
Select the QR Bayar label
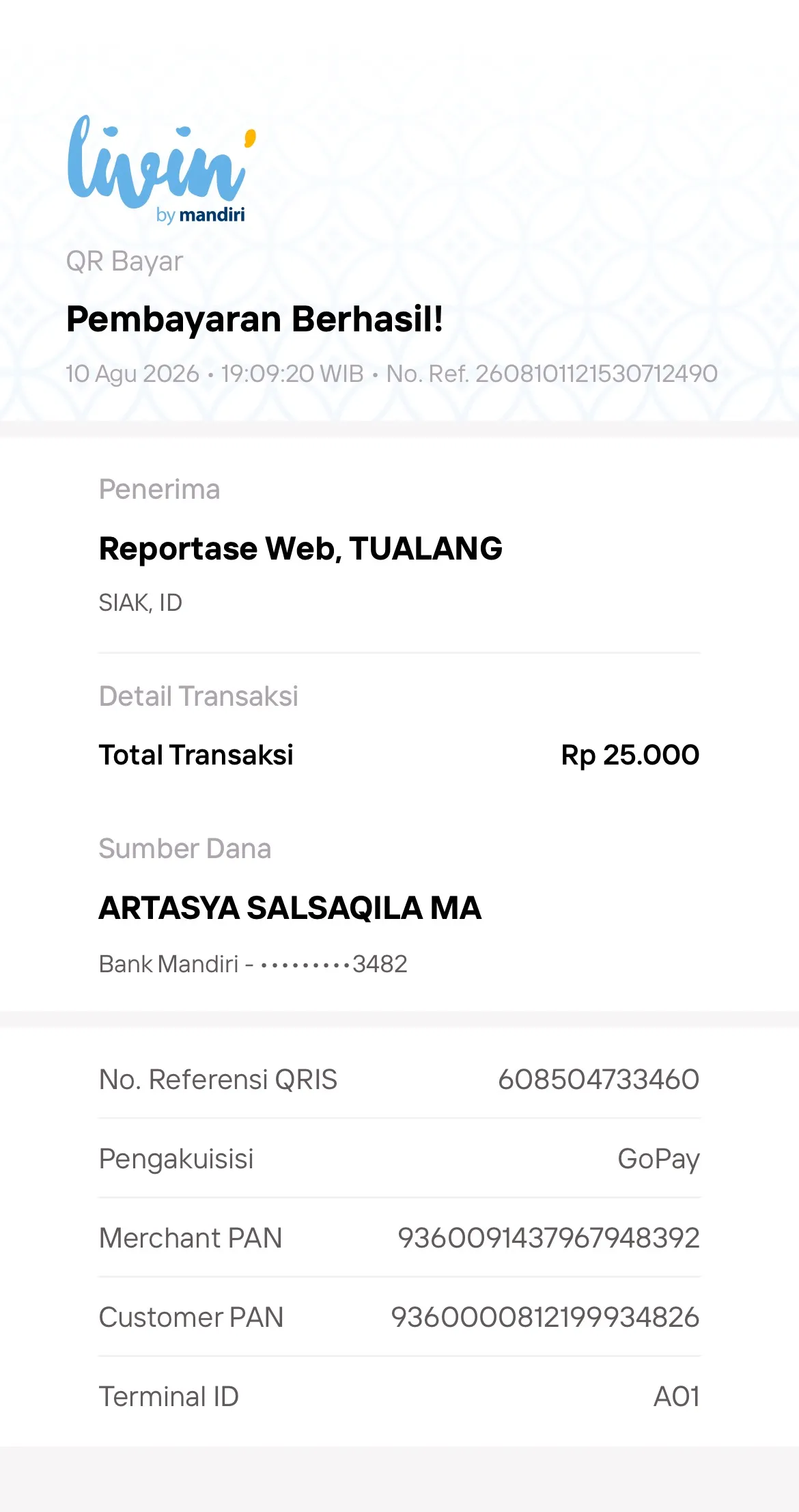click(124, 262)
